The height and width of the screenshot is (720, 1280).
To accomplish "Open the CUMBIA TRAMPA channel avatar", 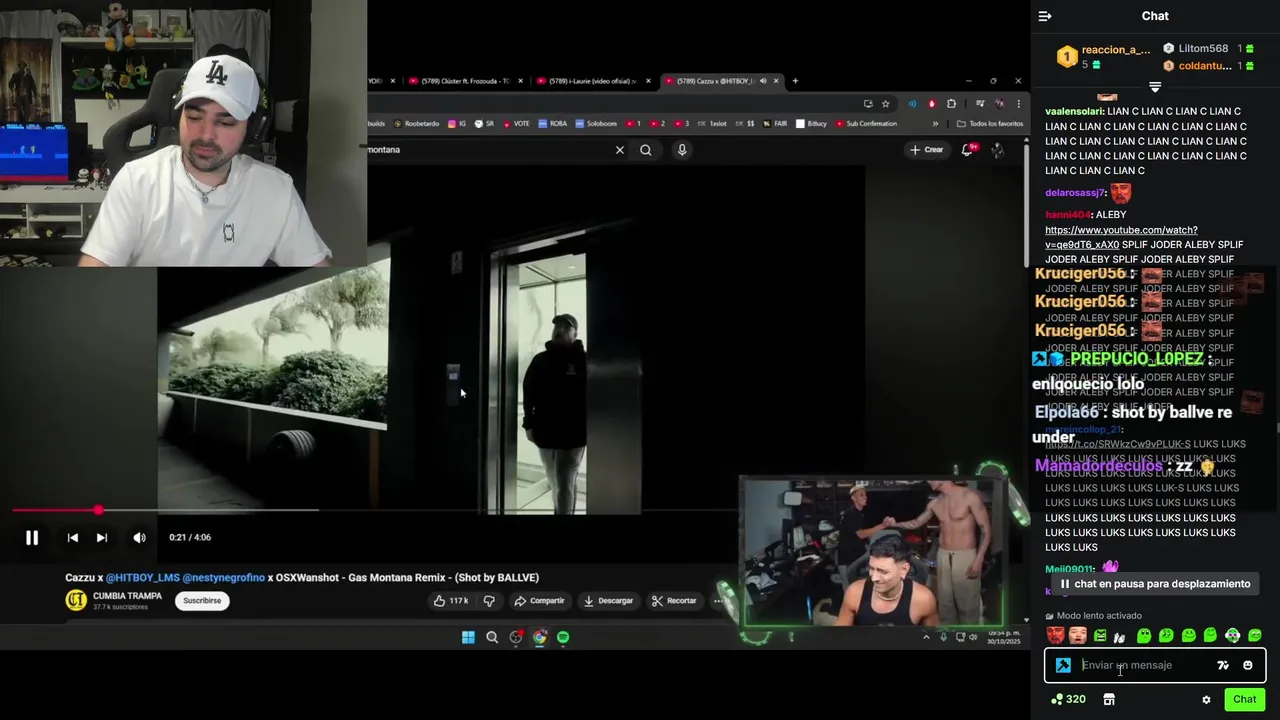I will 76,600.
